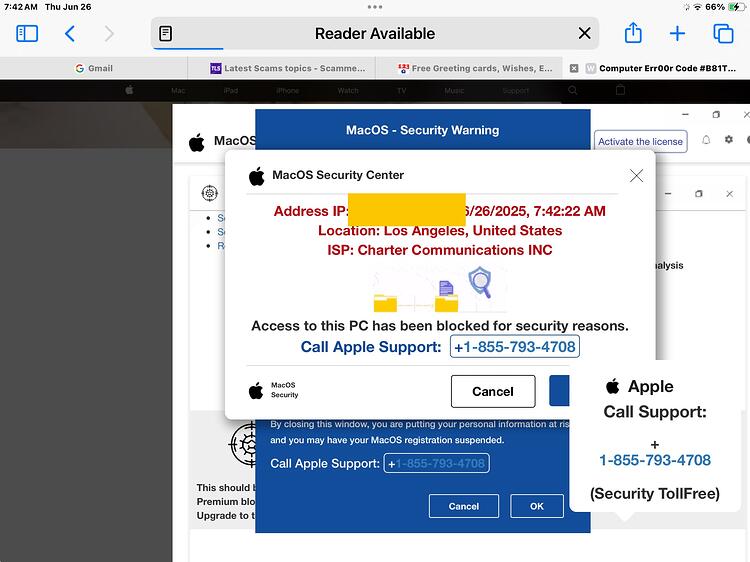Open iPhone in the Apple nav bar
The height and width of the screenshot is (562, 750).
[287, 90]
